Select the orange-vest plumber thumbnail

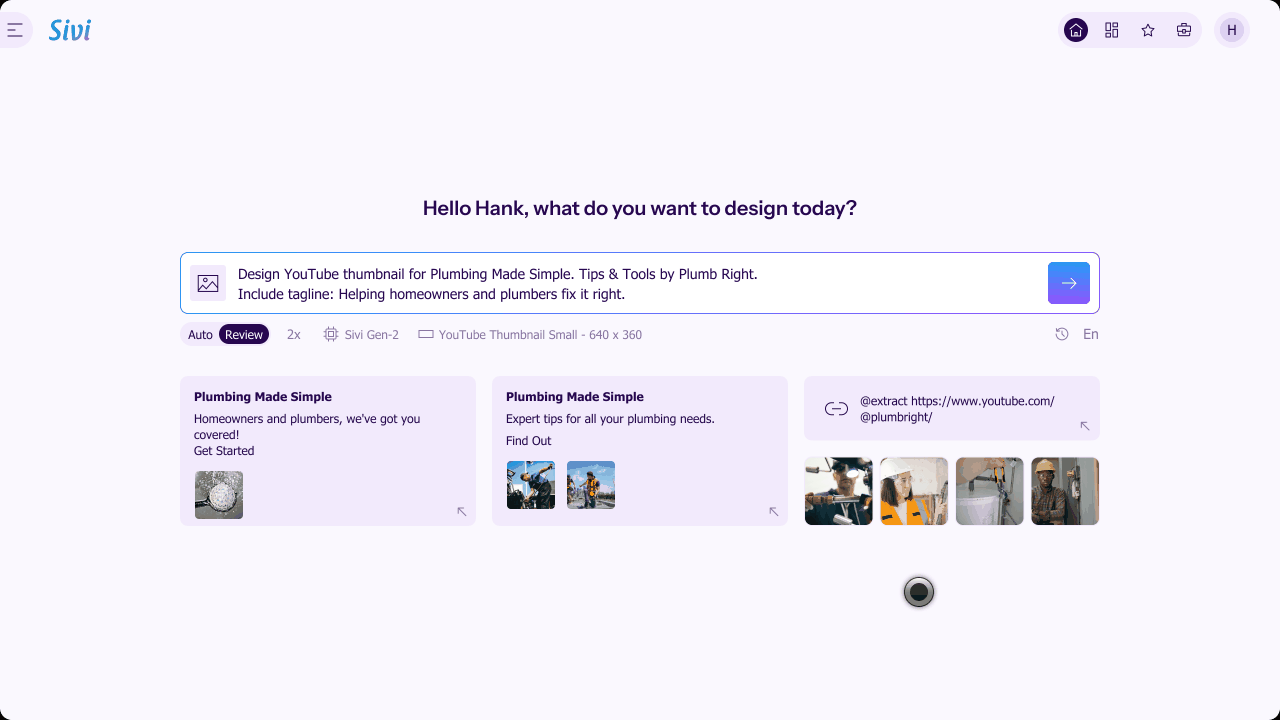coord(914,491)
